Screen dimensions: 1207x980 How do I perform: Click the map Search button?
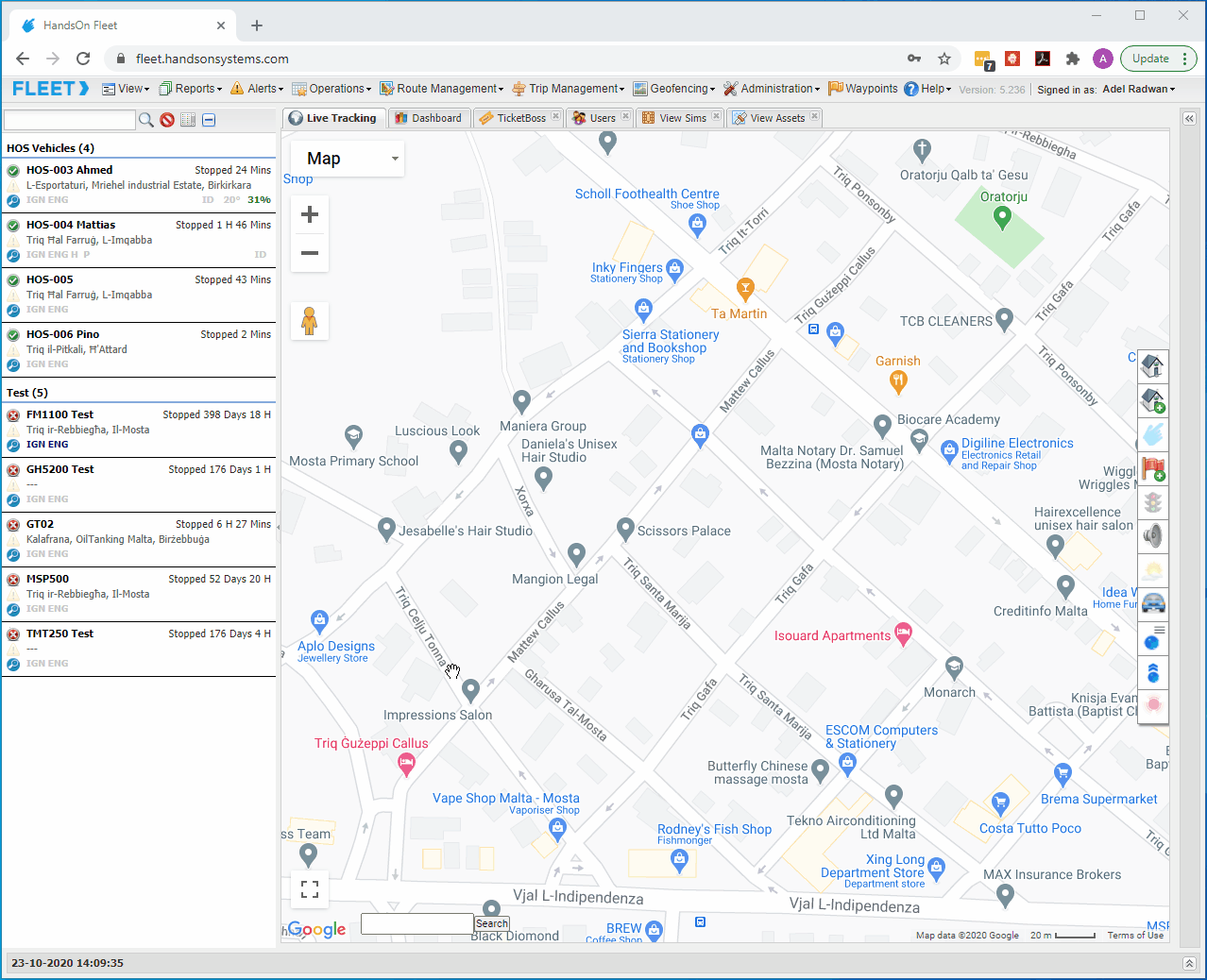(x=492, y=923)
